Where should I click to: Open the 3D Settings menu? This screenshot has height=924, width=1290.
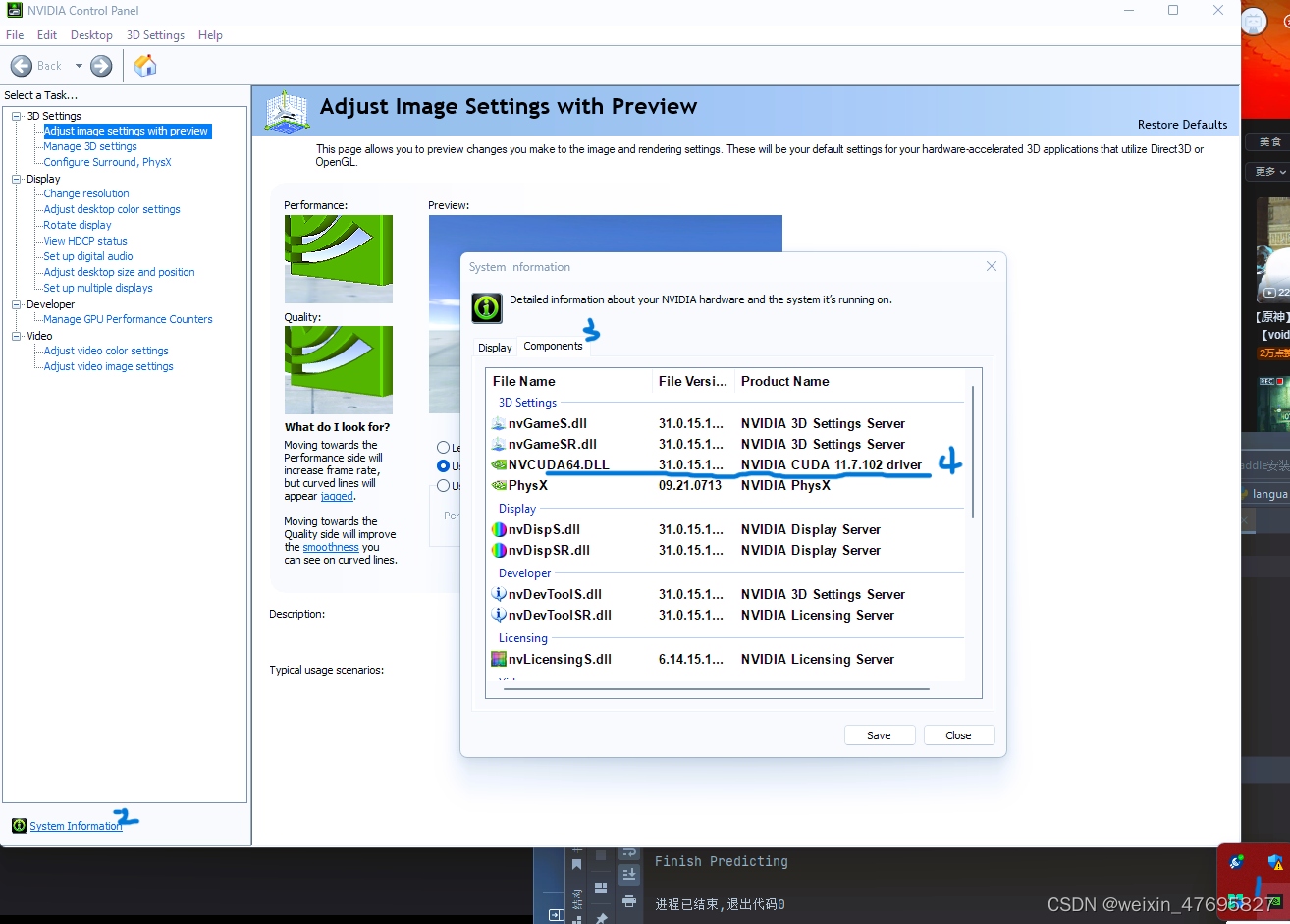tap(155, 35)
